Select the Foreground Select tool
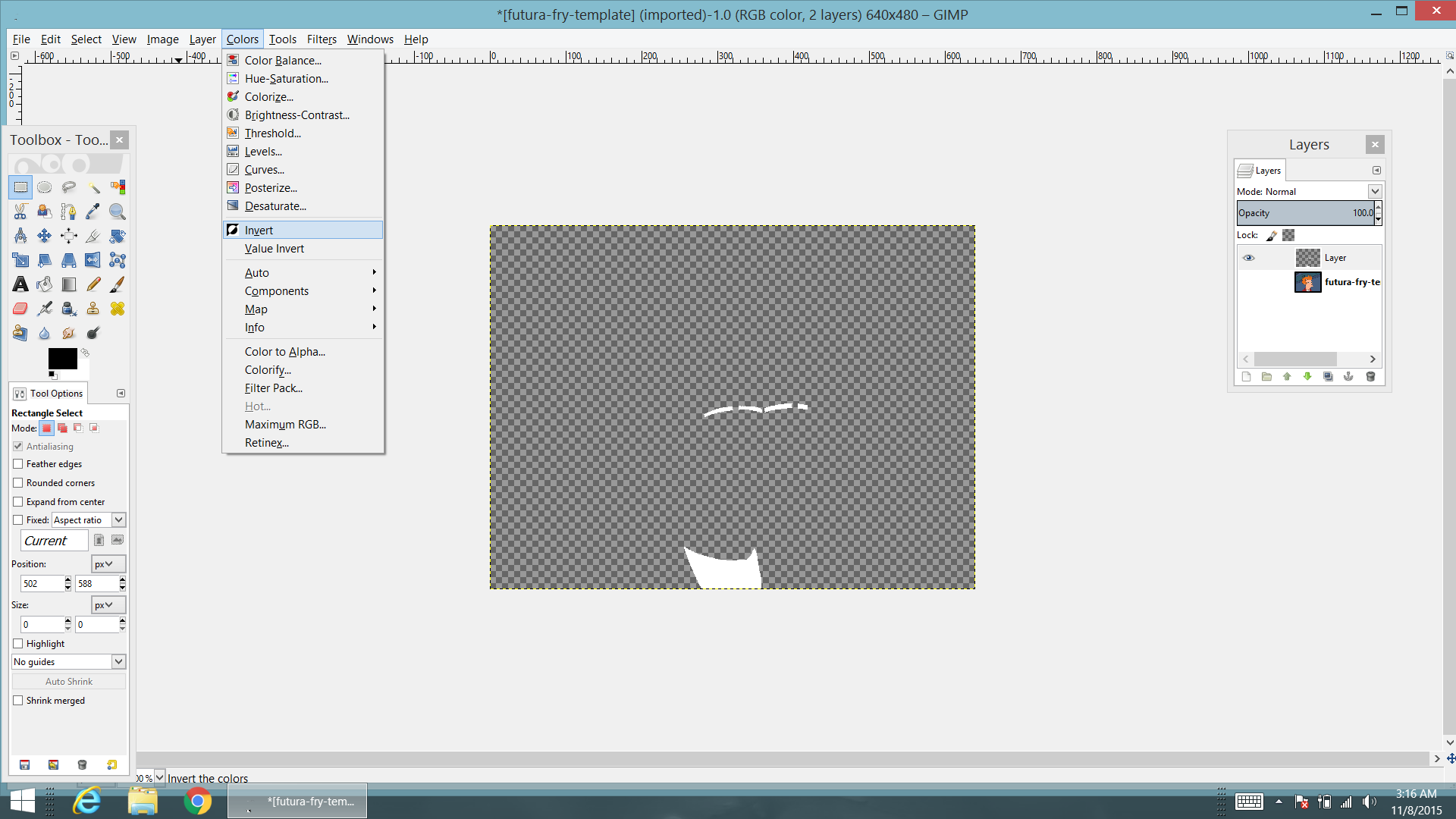 coord(45,212)
